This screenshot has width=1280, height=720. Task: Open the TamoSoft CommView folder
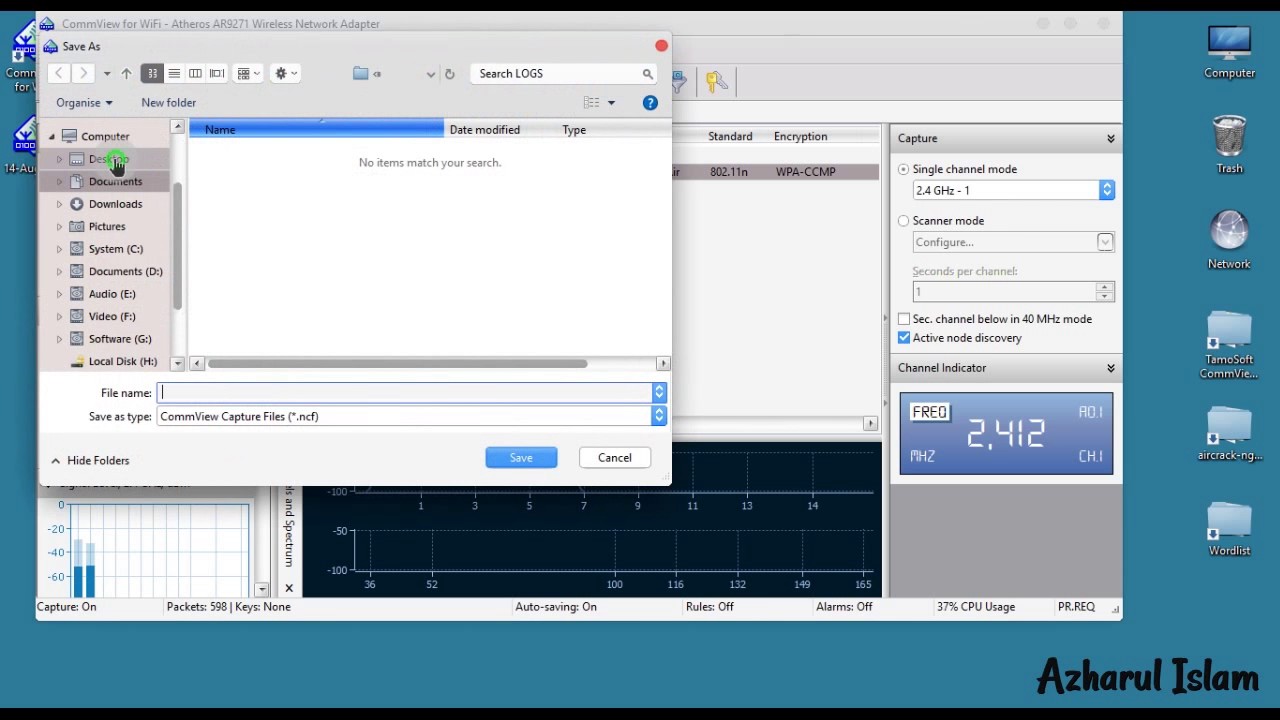1229,345
